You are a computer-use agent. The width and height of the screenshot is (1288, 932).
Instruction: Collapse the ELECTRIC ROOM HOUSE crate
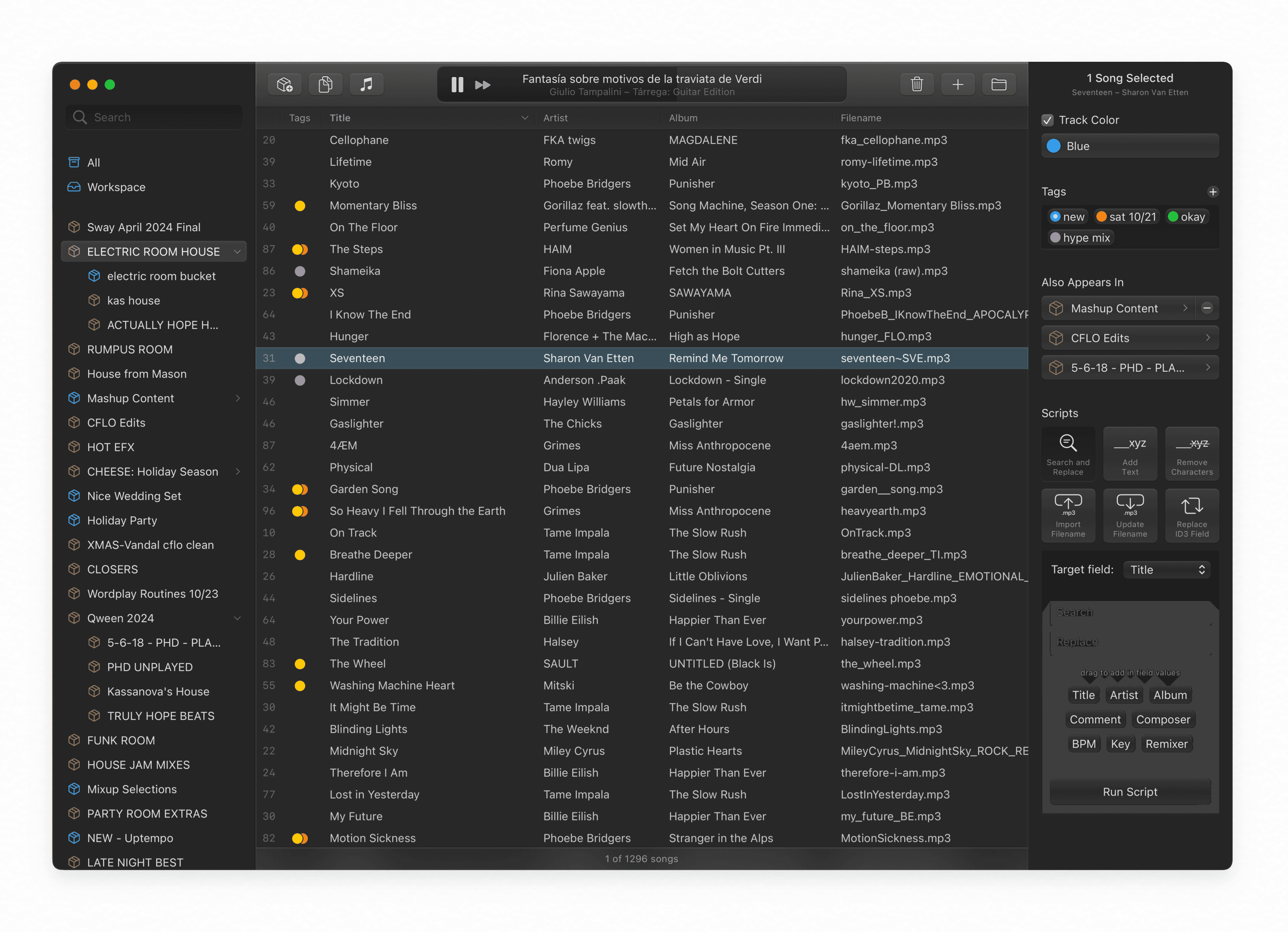[238, 251]
